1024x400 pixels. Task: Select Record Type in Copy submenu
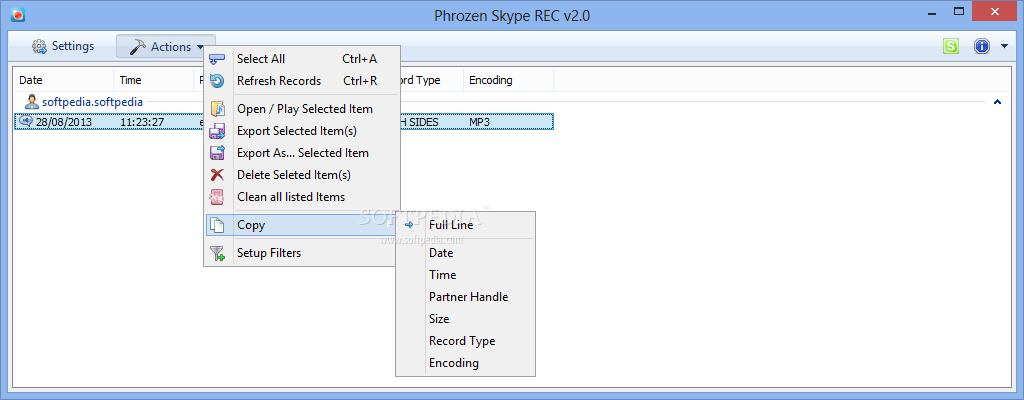(x=466, y=341)
